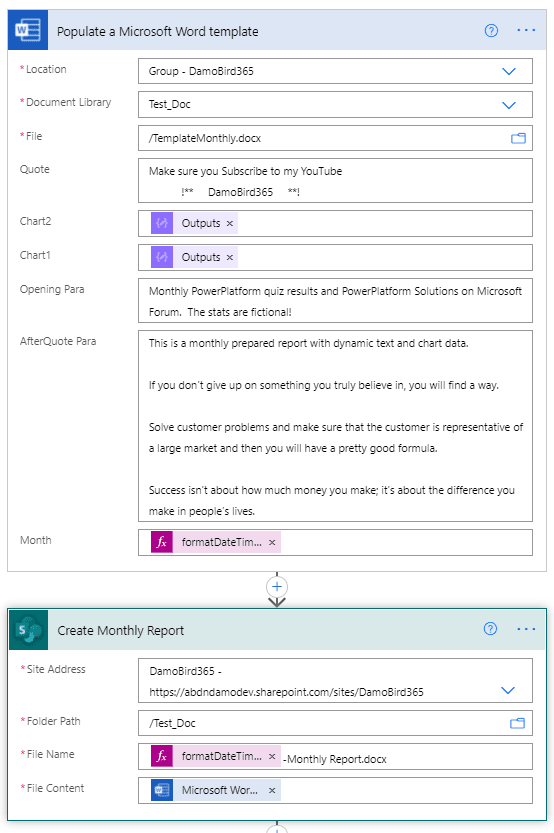This screenshot has height=833, width=554.
Task: Remove formatDateTime token from Month field
Action: click(x=272, y=542)
